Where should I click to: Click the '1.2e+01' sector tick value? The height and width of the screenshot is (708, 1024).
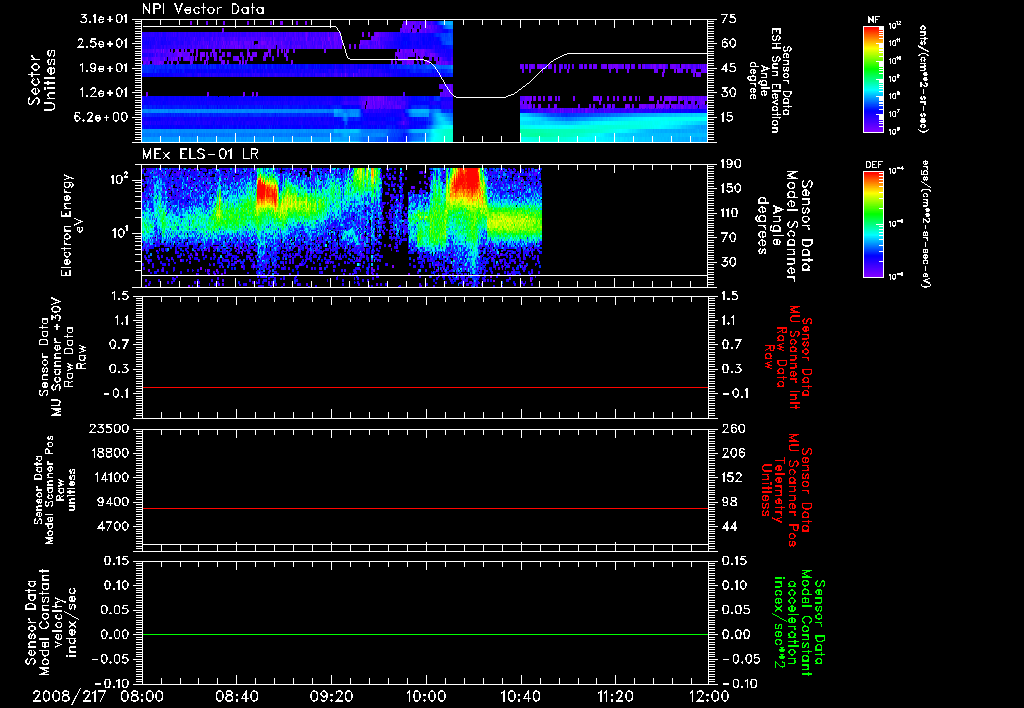click(104, 93)
